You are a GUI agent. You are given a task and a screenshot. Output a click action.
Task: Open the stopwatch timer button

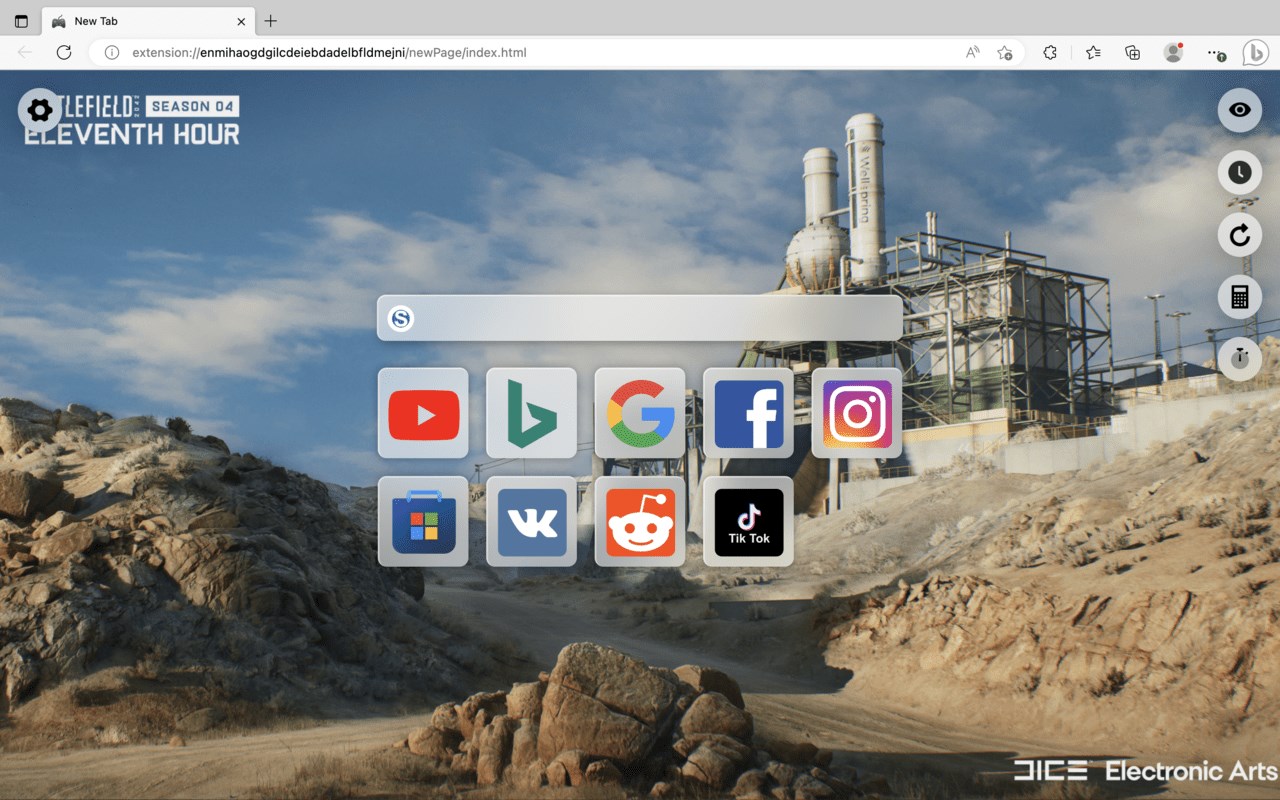[x=1240, y=359]
